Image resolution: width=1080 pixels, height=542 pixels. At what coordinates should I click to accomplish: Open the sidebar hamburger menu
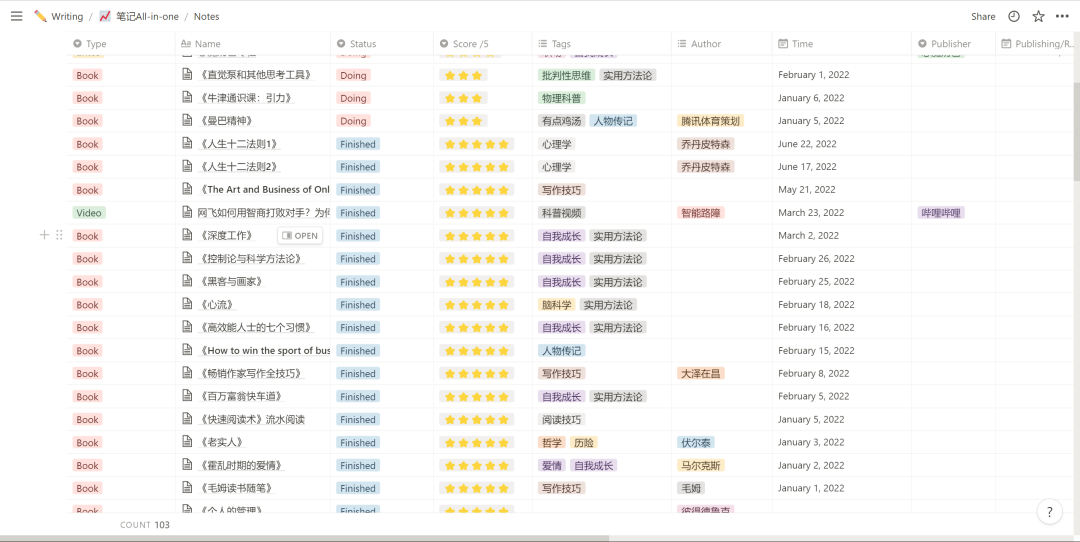17,17
